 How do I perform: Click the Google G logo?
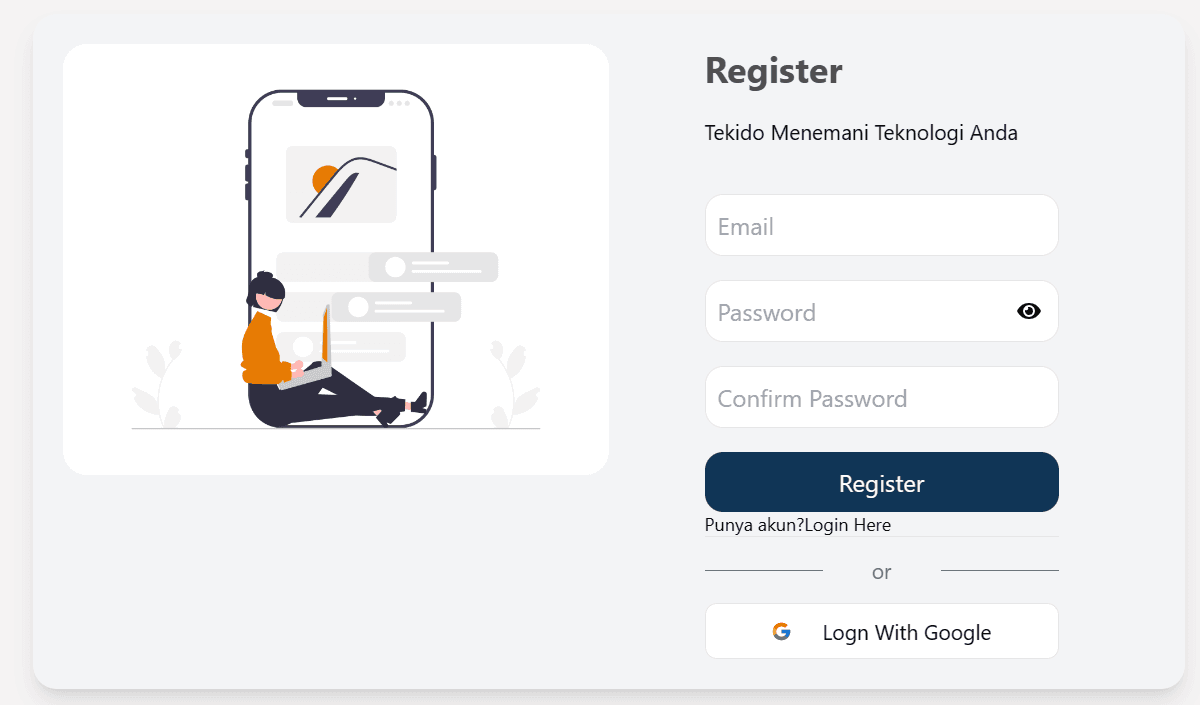coord(781,631)
